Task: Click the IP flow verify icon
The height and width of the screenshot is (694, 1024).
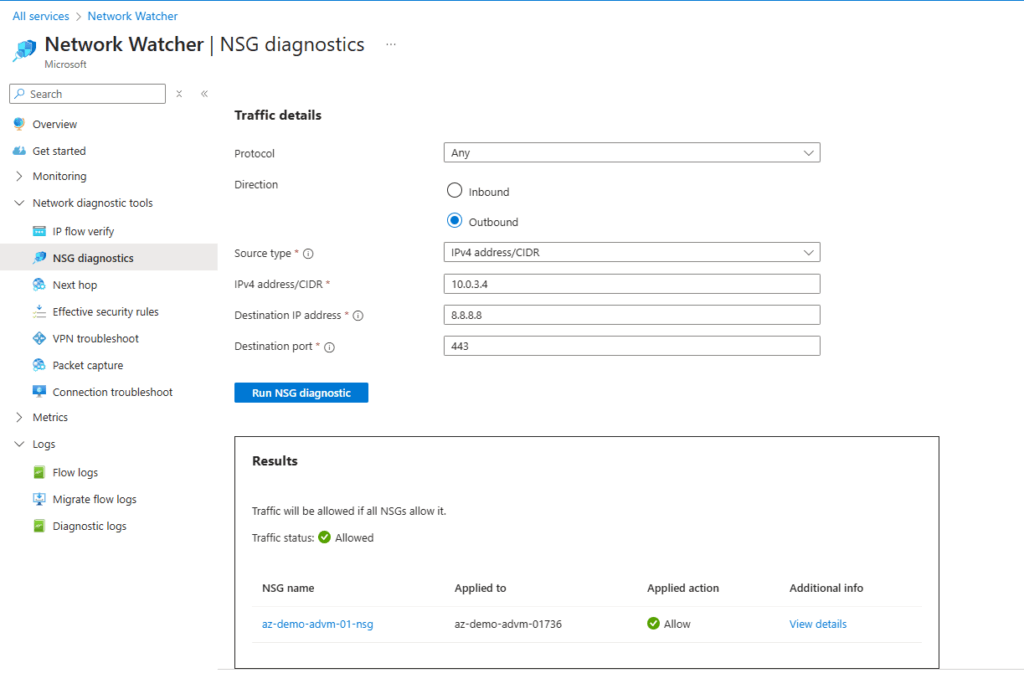Action: [x=39, y=231]
